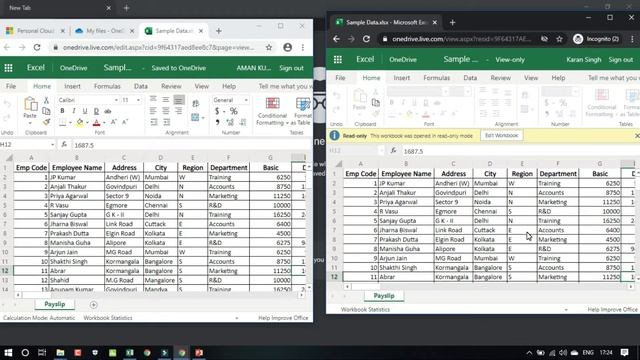Toggle Underline formatting in left Excel
Viewport: 640px width, 360px height.
[85, 111]
